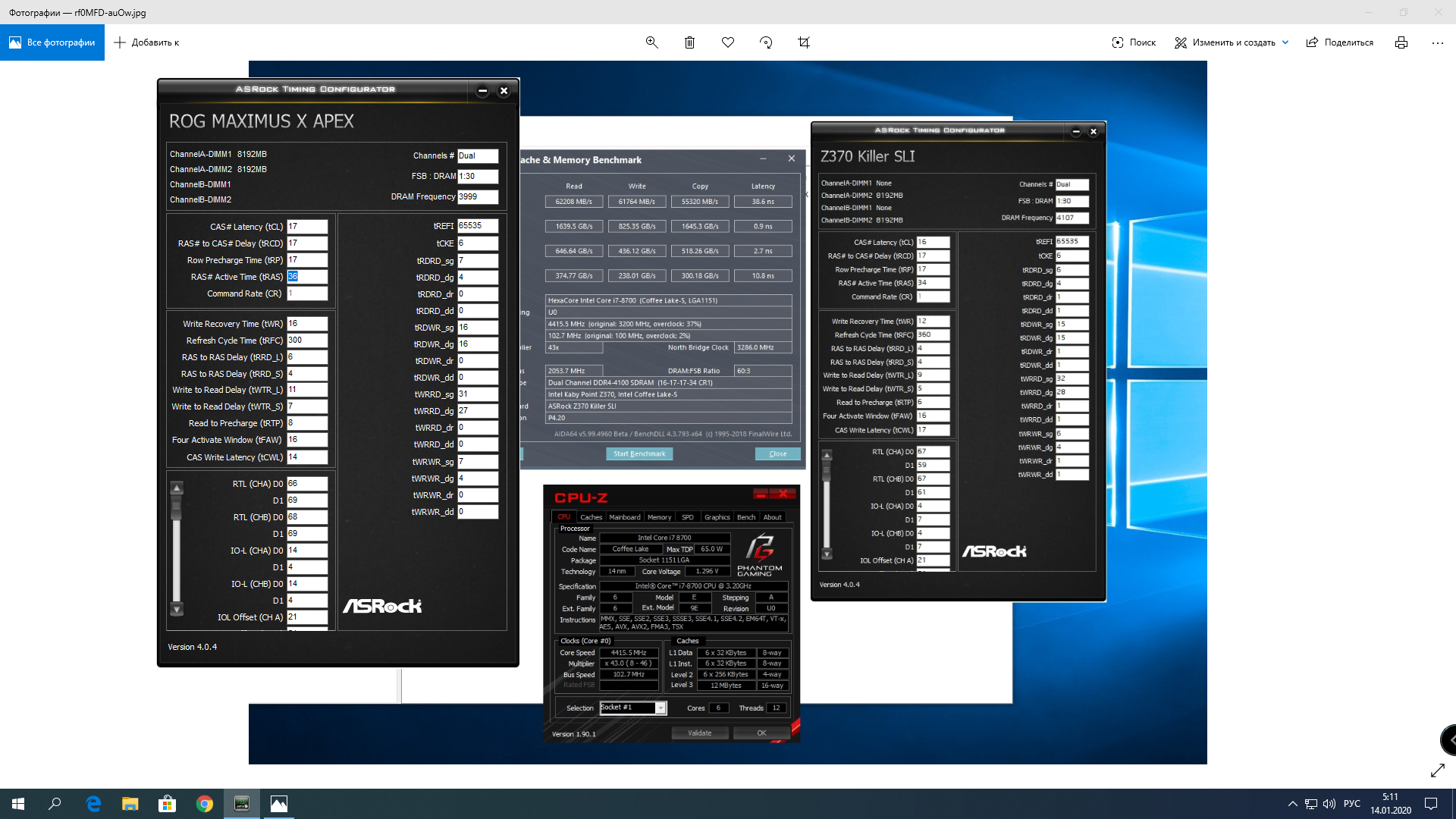Go back to All Photos
1456x819 pixels.
(x=52, y=42)
